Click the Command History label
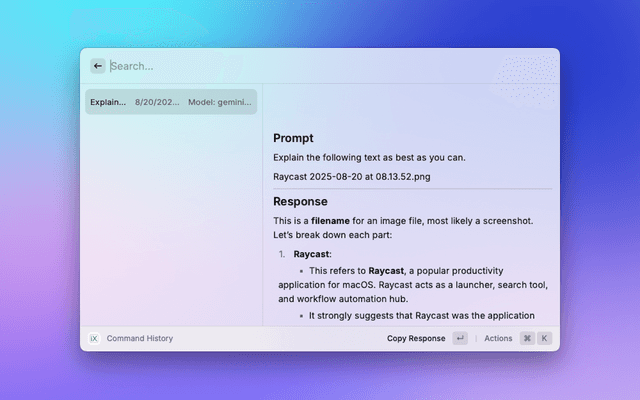 coord(139,338)
